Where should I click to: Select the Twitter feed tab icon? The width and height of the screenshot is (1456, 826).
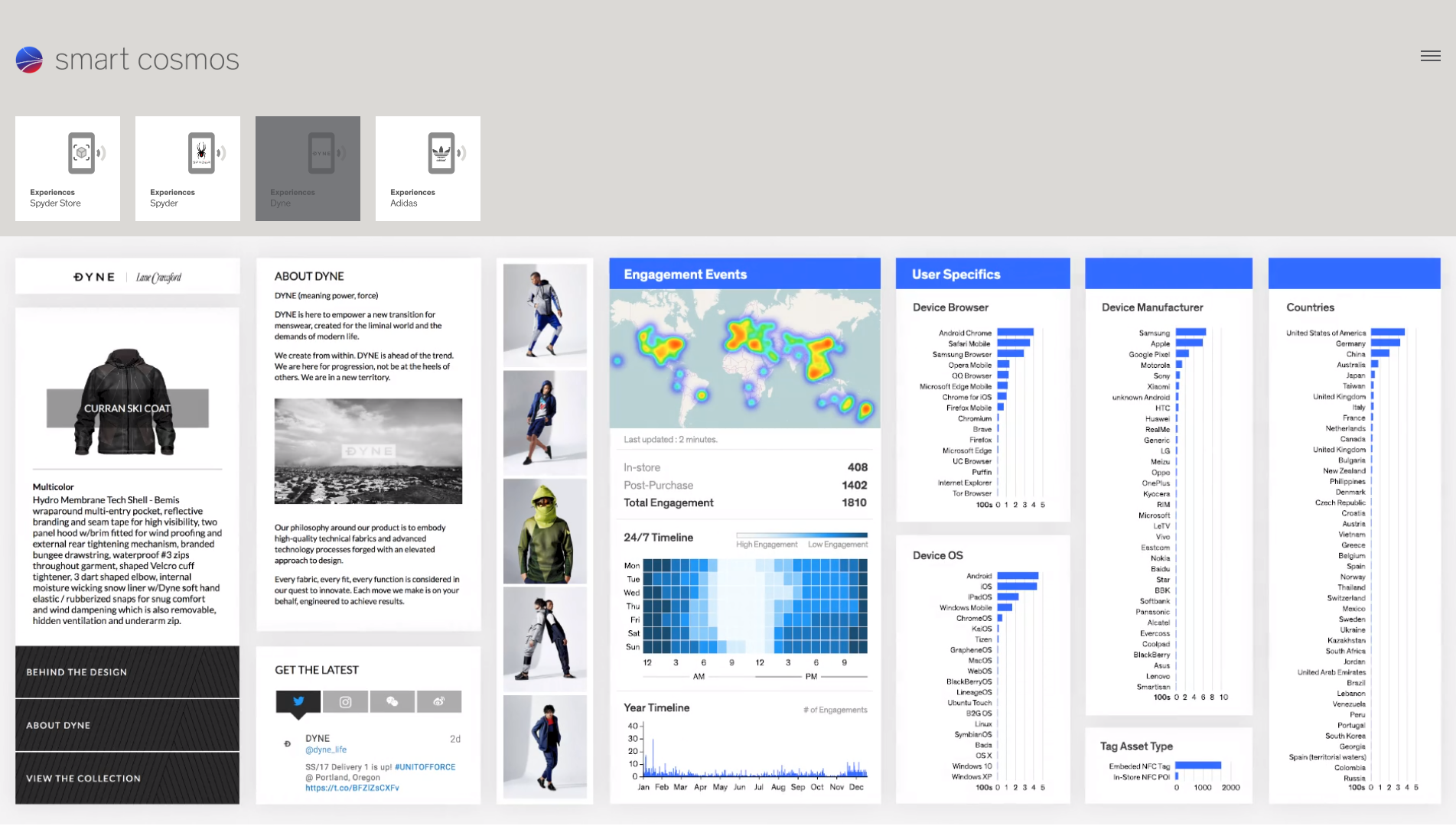(298, 701)
